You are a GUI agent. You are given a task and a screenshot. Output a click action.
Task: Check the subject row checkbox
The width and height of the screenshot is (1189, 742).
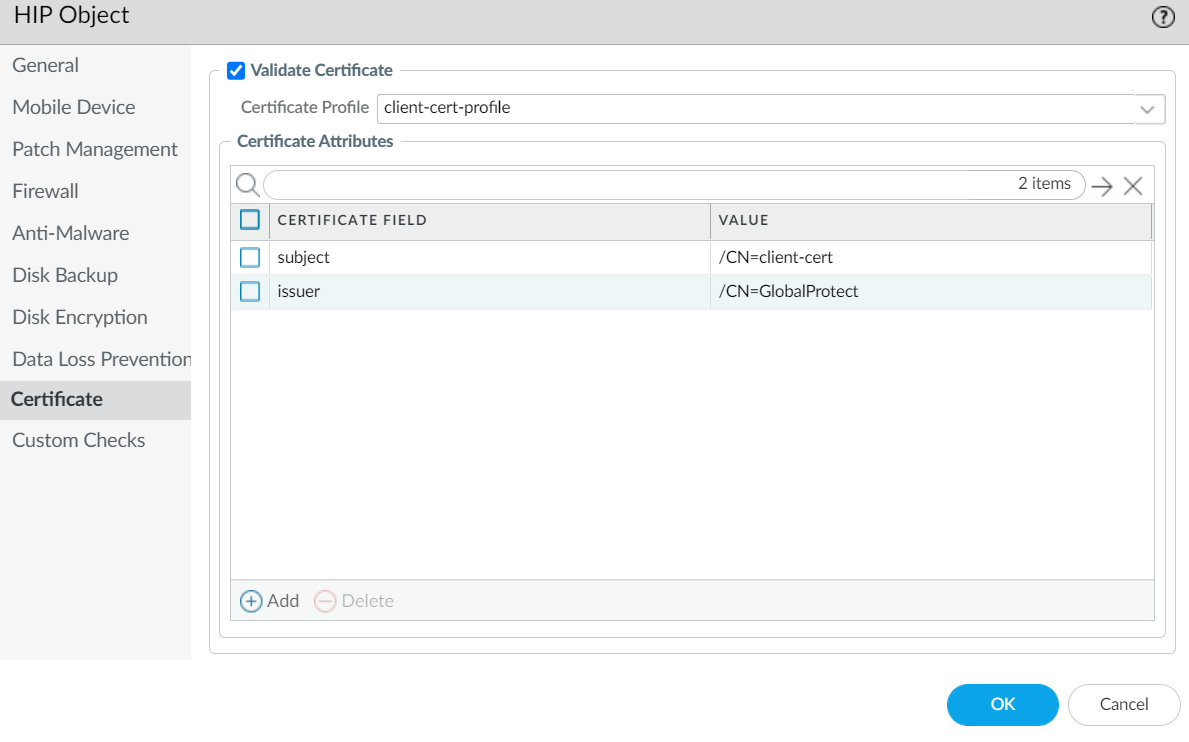(249, 257)
